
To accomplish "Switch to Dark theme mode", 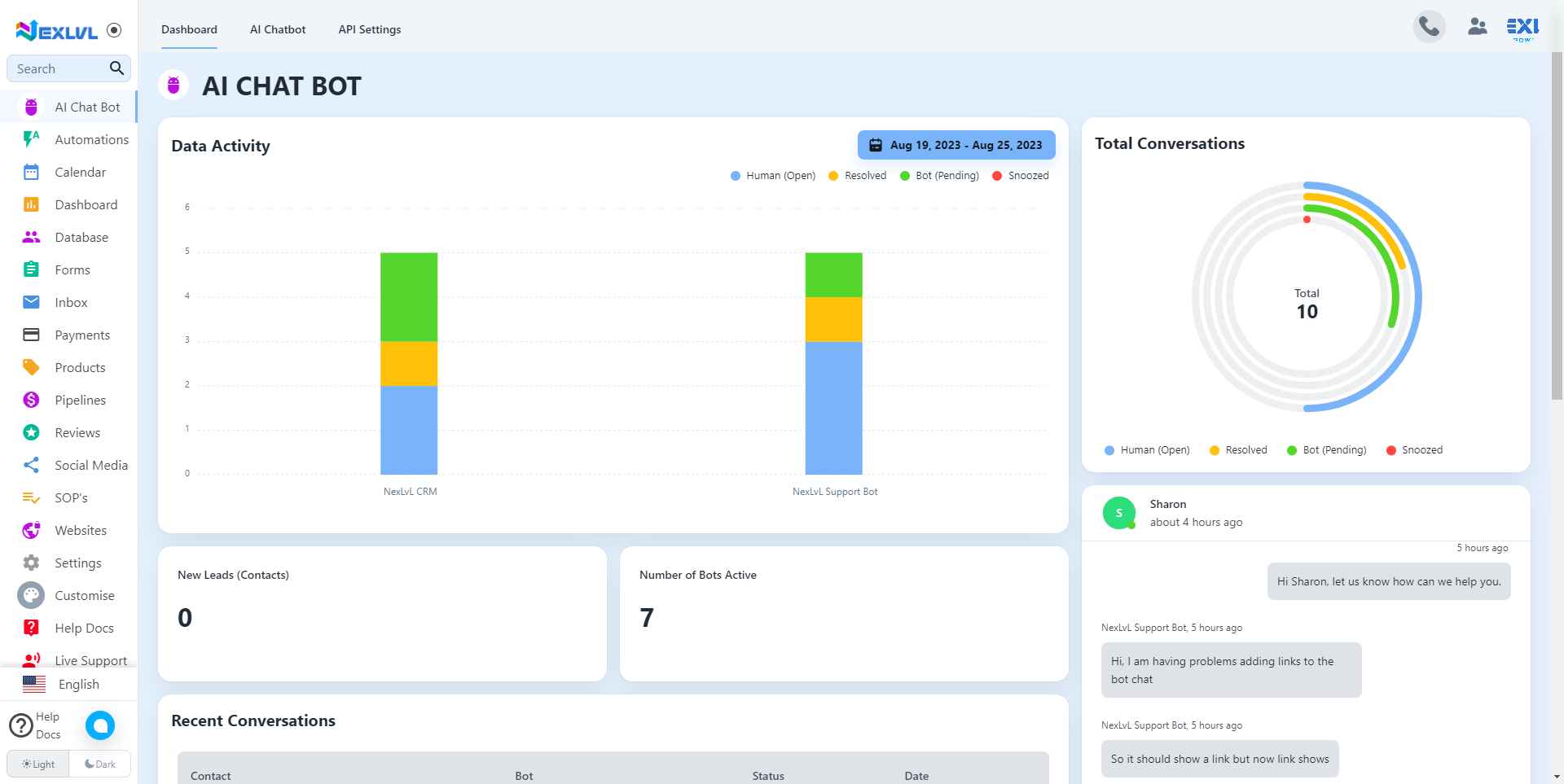I will [x=100, y=764].
